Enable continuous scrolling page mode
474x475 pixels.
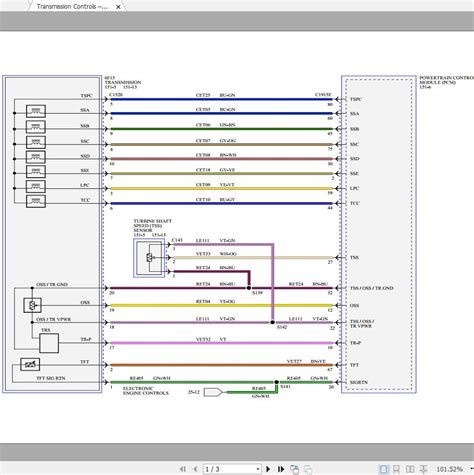[x=397, y=469]
